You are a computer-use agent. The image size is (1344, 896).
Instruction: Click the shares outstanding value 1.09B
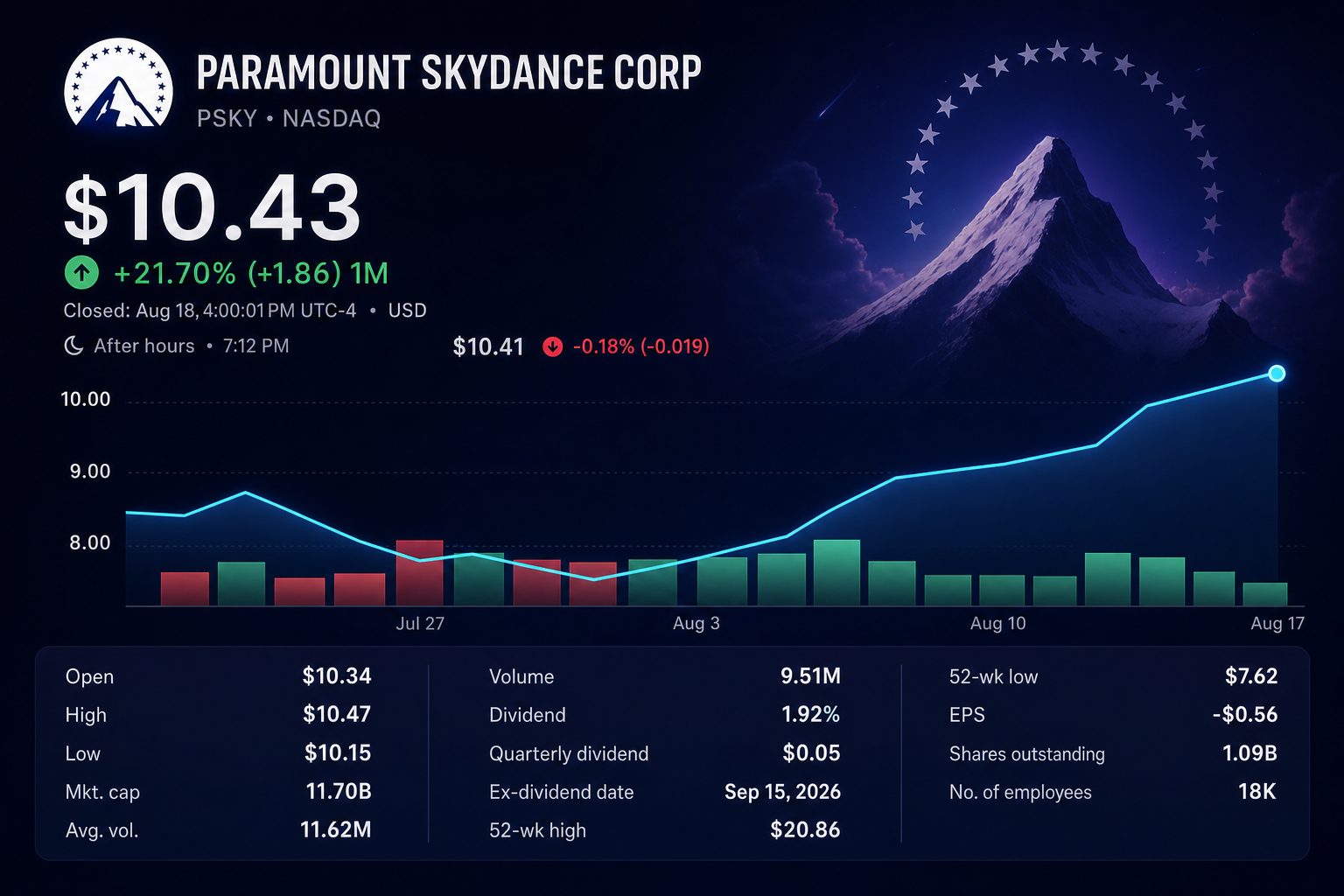[x=1249, y=753]
